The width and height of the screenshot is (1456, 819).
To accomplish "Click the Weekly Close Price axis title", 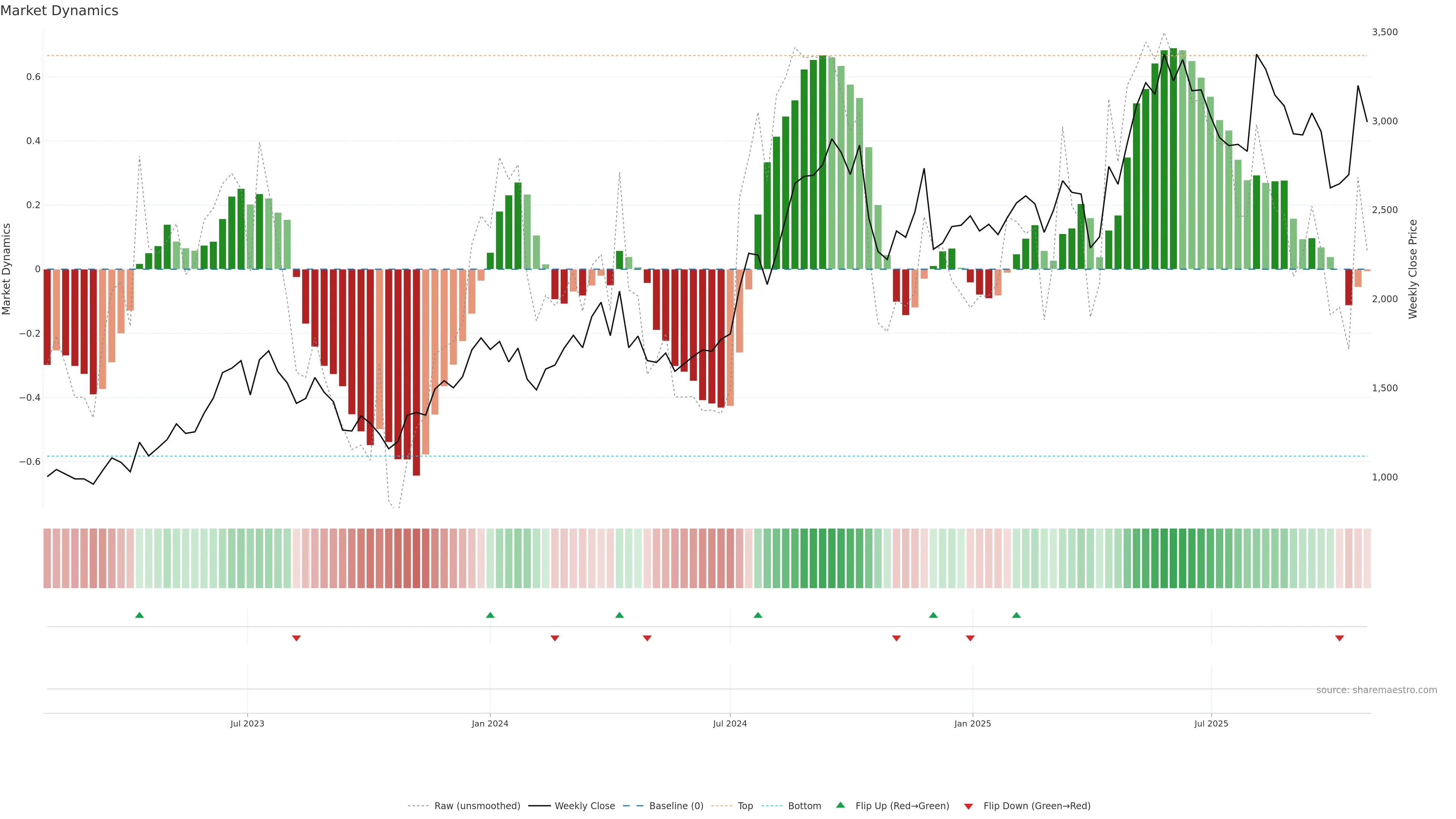I will tap(1412, 269).
